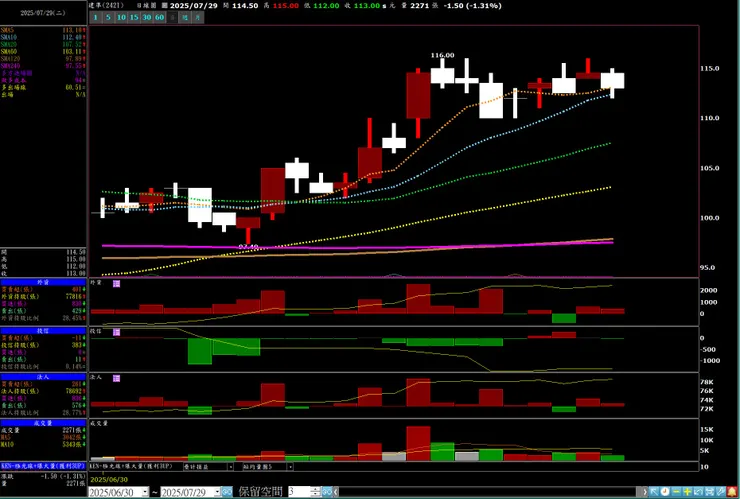Viewport: 740px width, 499px height.
Task: Select the monthly (月) timeframe button
Action: coord(198,17)
